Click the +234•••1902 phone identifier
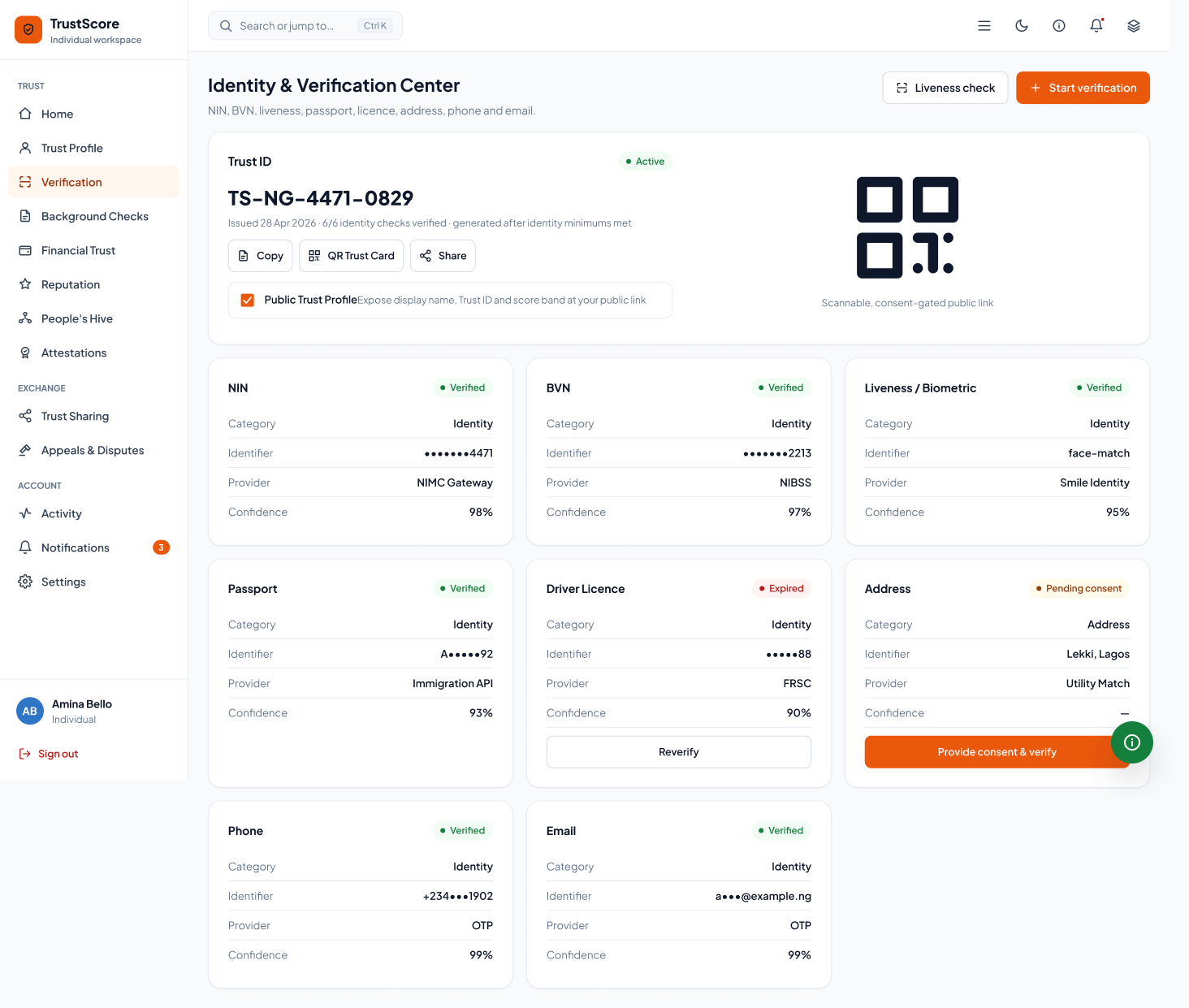Screen dimensions: 1189x1008 [458, 896]
